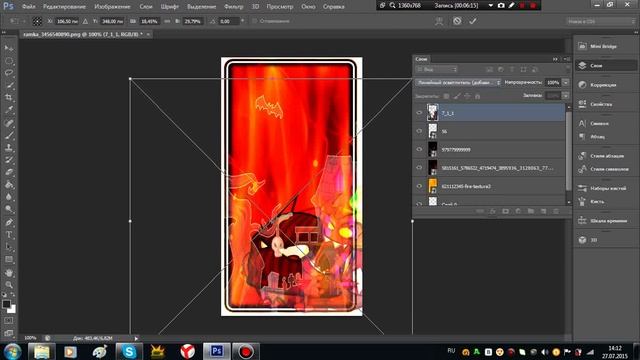The width and height of the screenshot is (640, 360).
Task: Select the Pen tool
Action: tap(9, 222)
